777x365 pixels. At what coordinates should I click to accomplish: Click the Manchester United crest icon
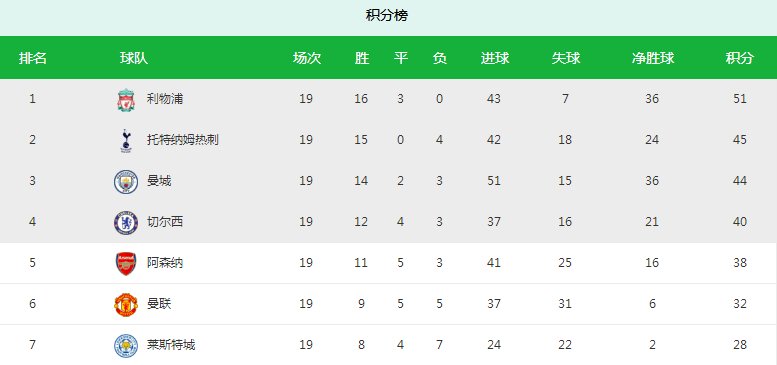point(126,305)
